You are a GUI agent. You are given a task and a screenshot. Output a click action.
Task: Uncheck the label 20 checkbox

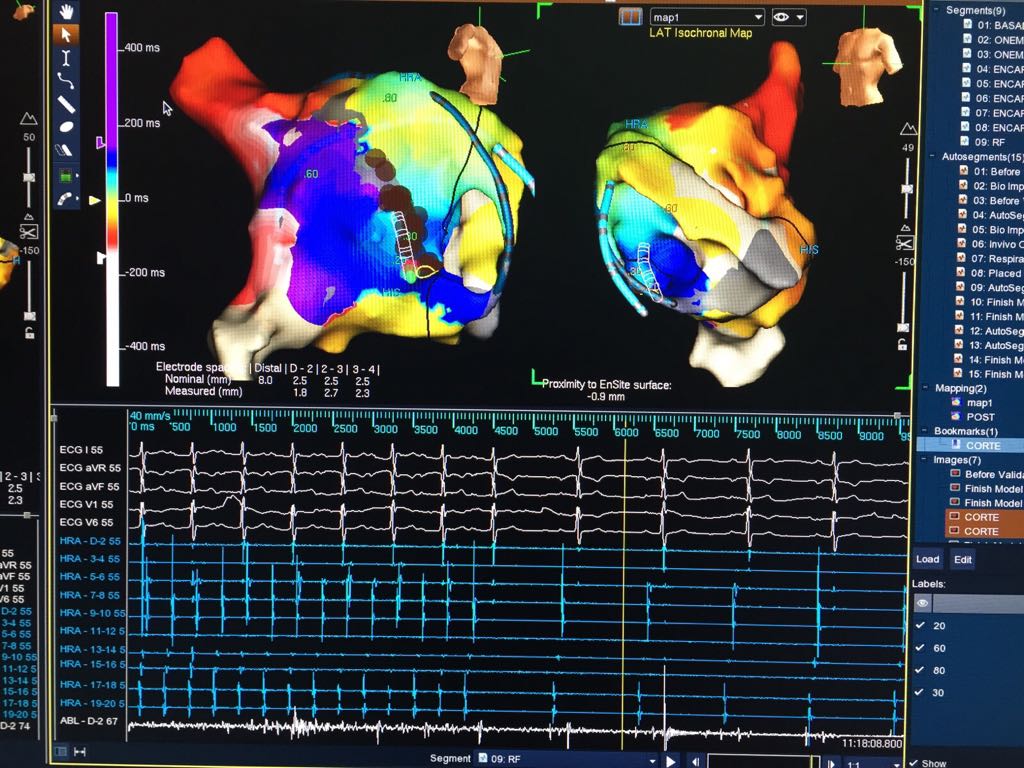(x=921, y=625)
